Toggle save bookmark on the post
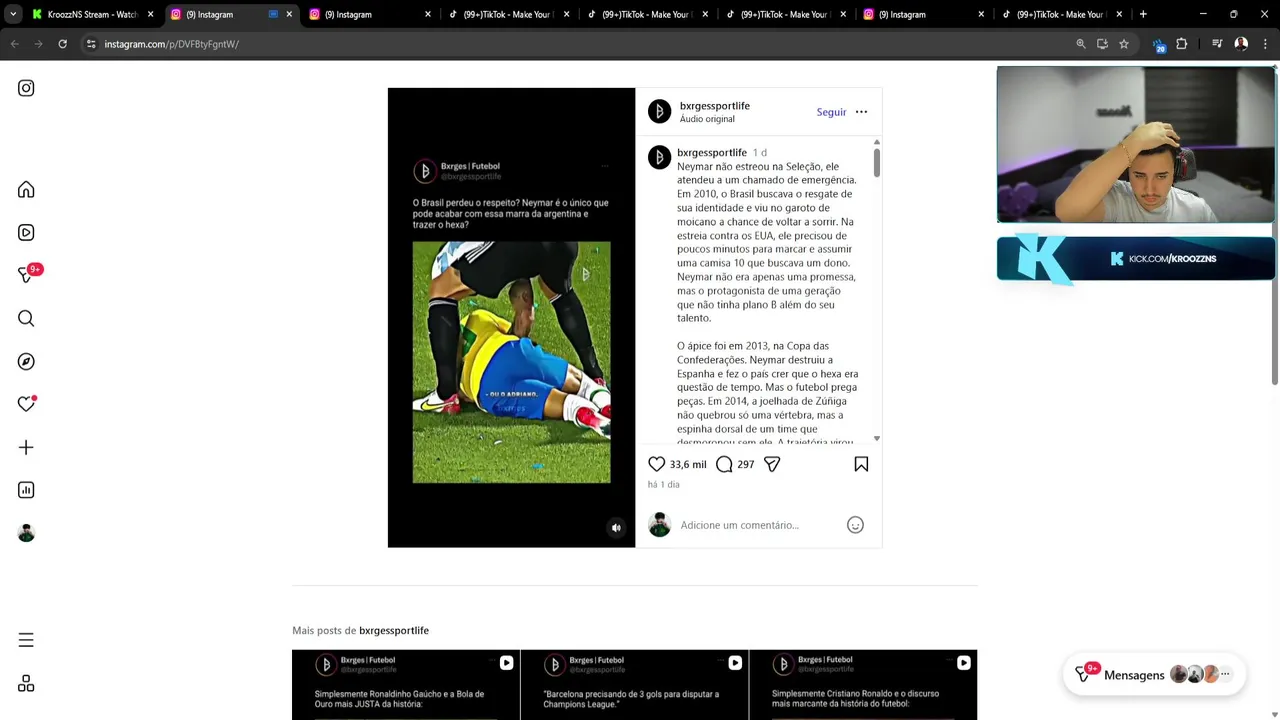The image size is (1280, 720). coord(861,464)
